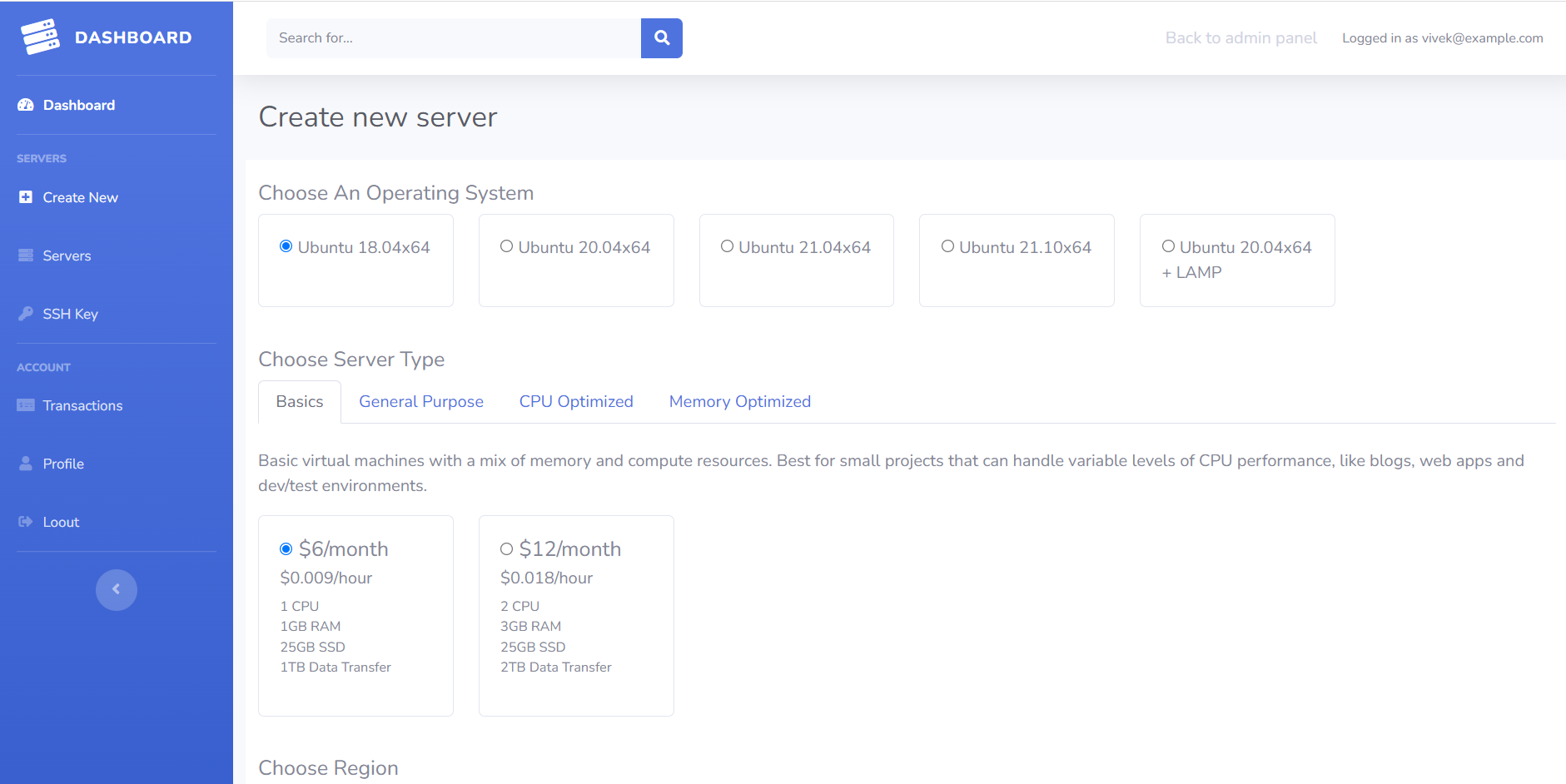The height and width of the screenshot is (784, 1566).
Task: Click Back to admin panel link
Action: tap(1241, 37)
